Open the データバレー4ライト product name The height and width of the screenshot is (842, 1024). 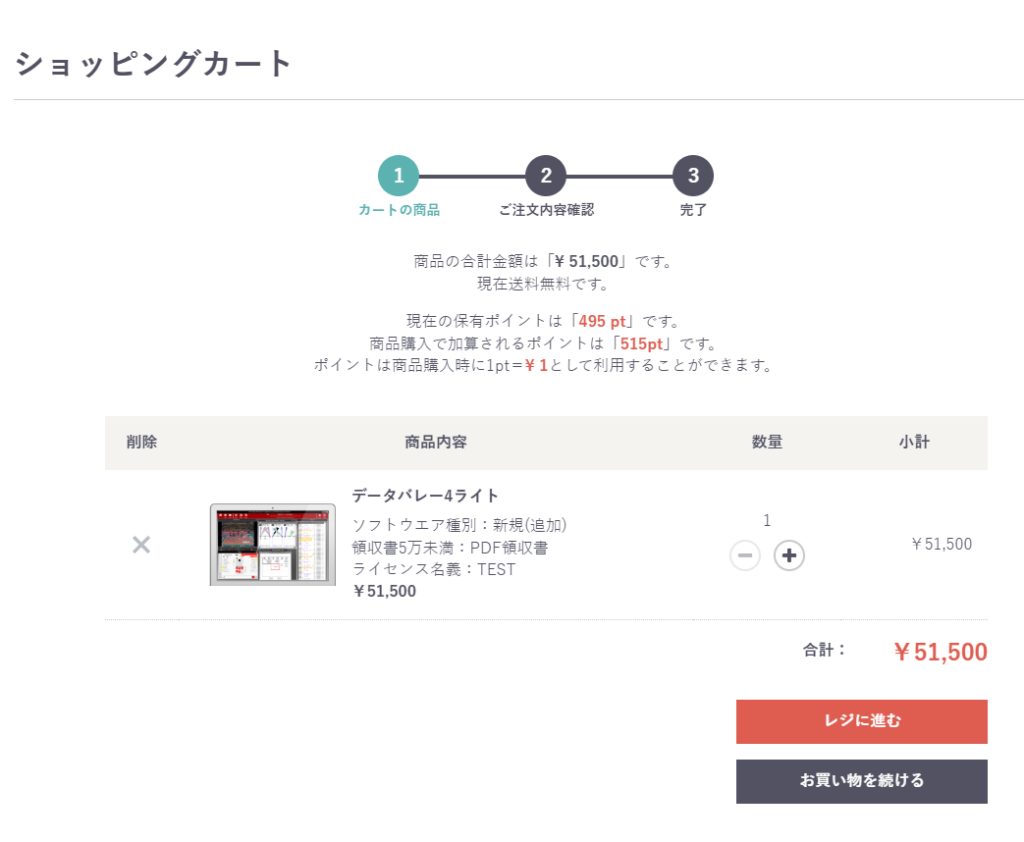pos(425,495)
